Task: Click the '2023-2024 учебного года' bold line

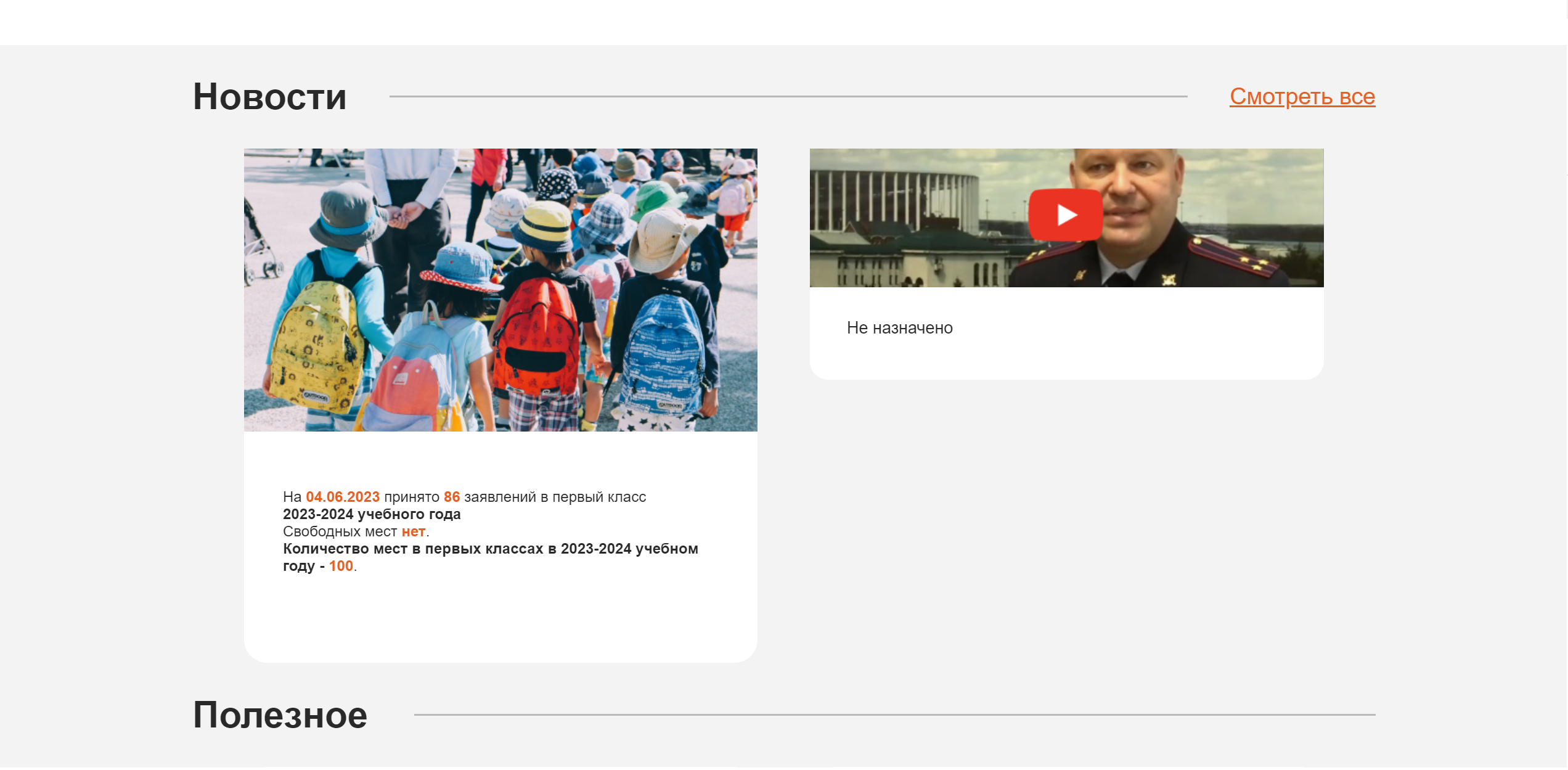Action: (372, 514)
